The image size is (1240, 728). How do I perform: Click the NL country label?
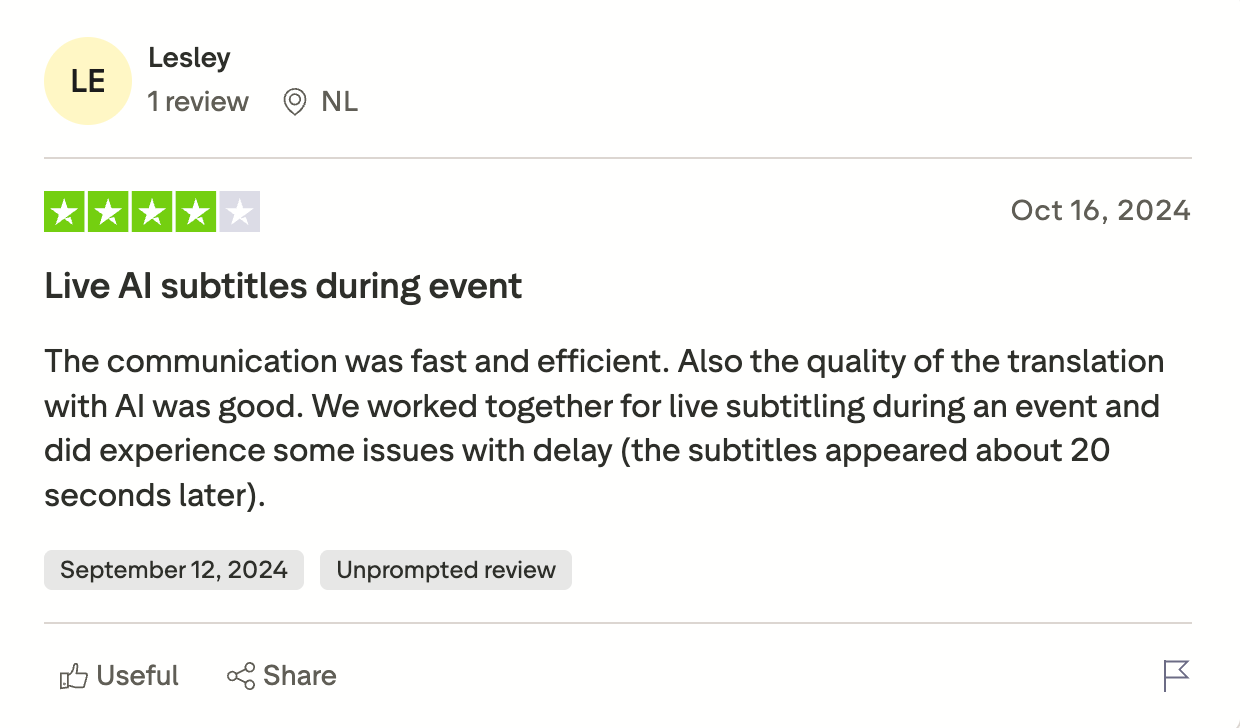[339, 102]
